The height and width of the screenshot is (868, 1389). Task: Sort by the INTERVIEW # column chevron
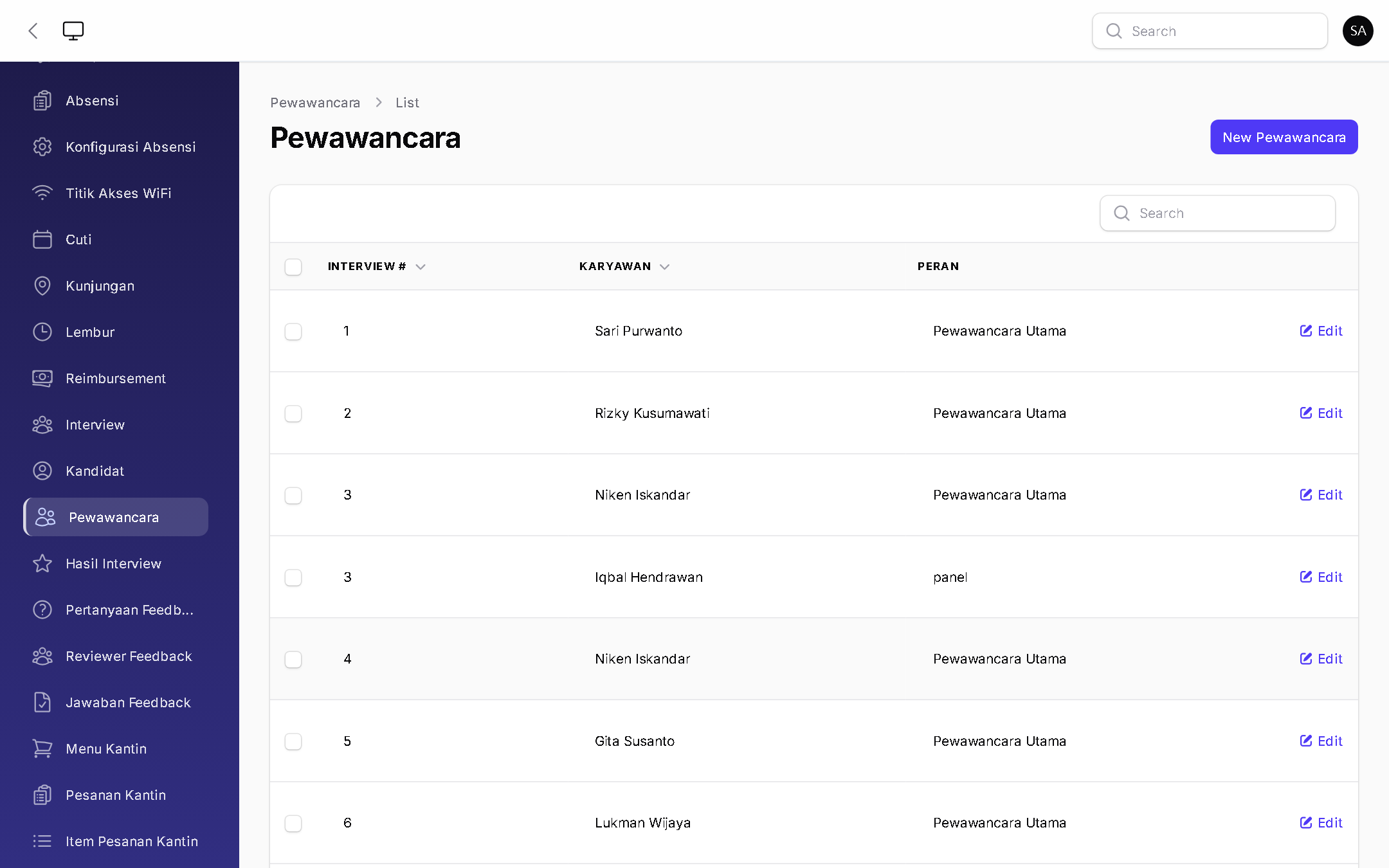click(421, 267)
